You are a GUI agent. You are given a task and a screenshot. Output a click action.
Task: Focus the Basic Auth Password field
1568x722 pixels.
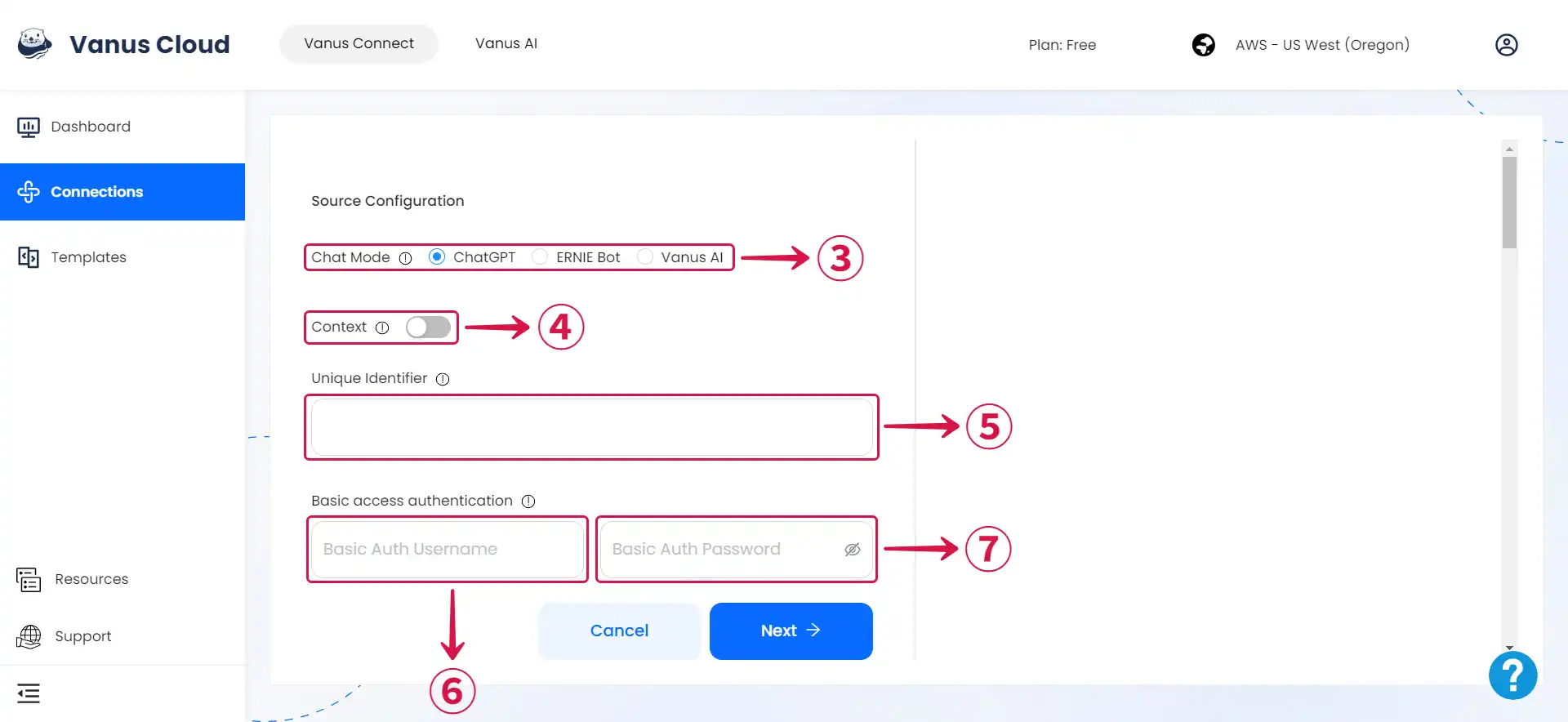coord(737,550)
